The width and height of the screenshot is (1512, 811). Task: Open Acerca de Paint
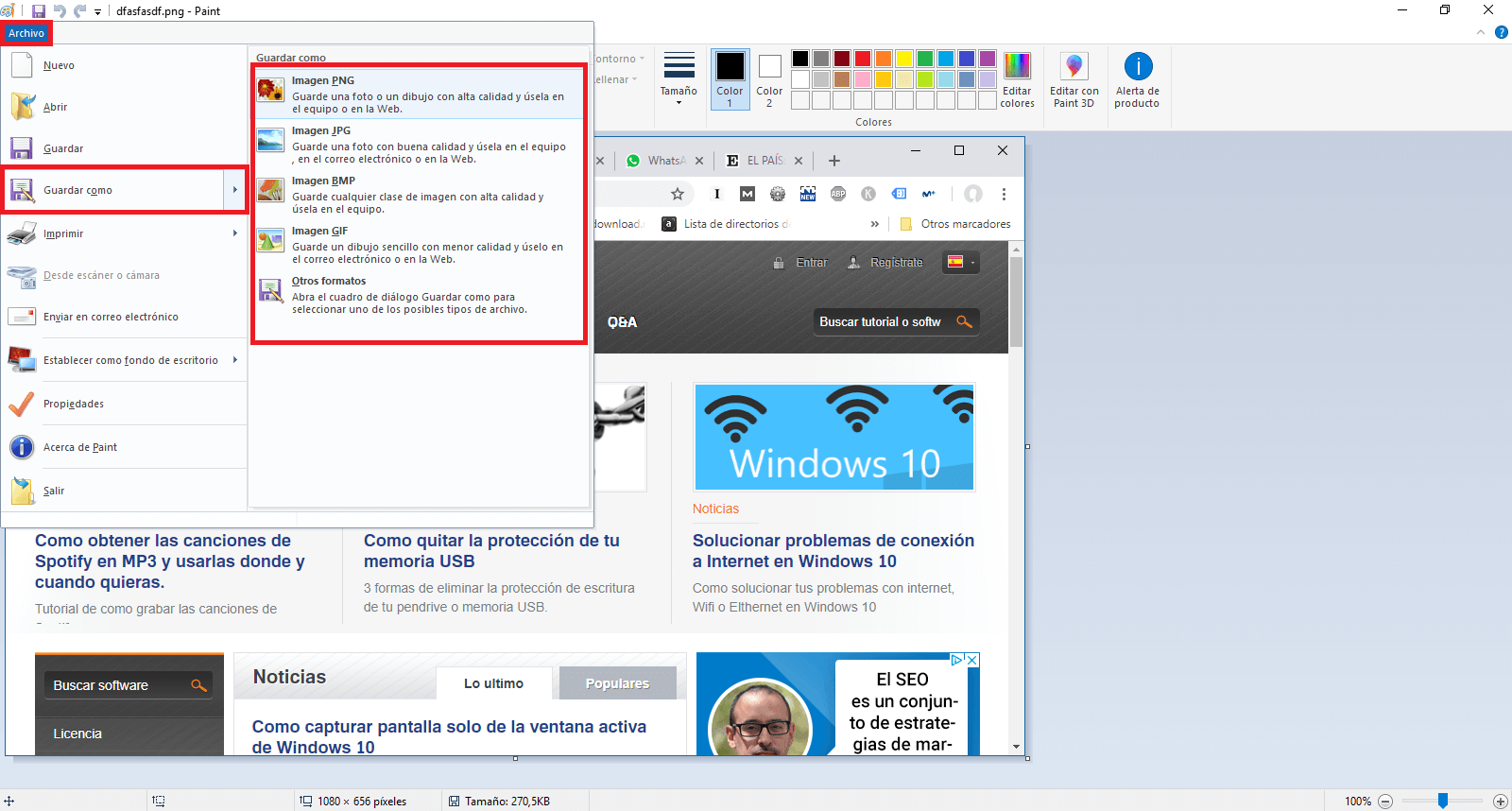tap(124, 447)
